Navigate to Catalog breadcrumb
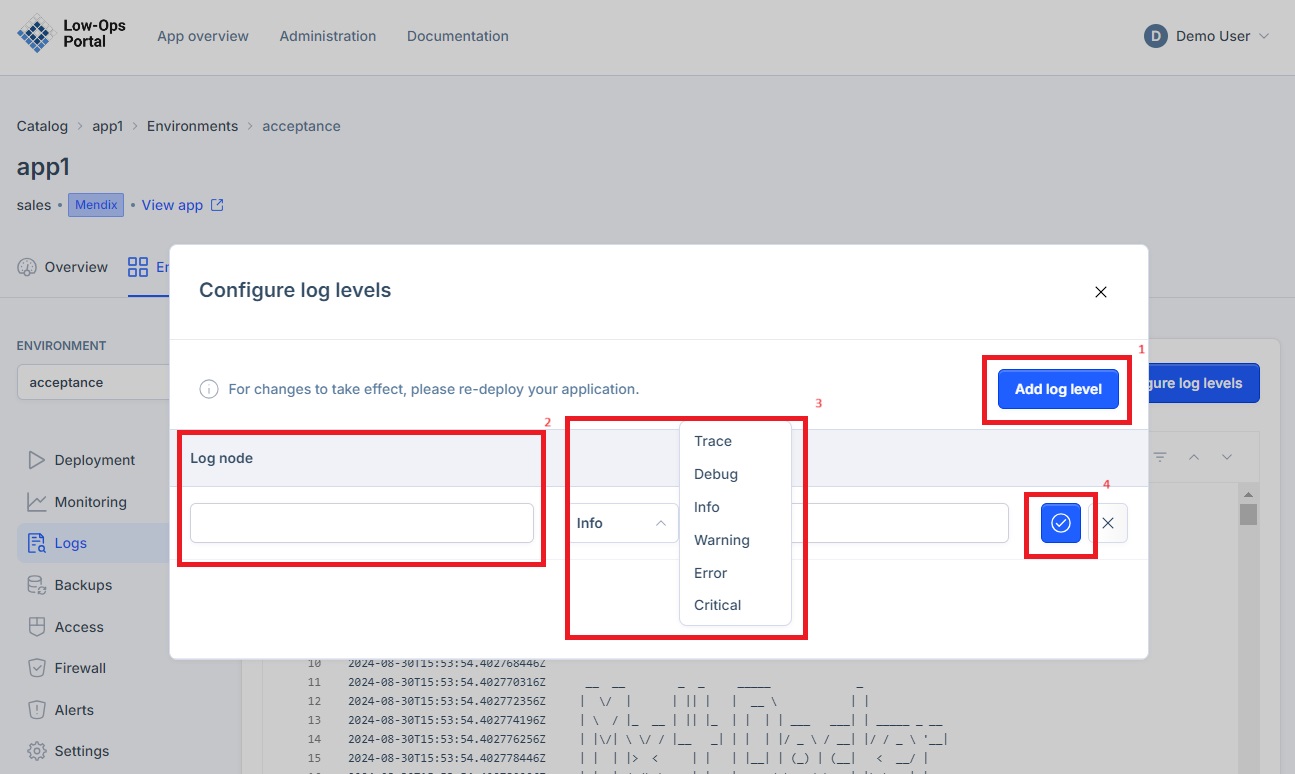1295x774 pixels. pos(42,126)
